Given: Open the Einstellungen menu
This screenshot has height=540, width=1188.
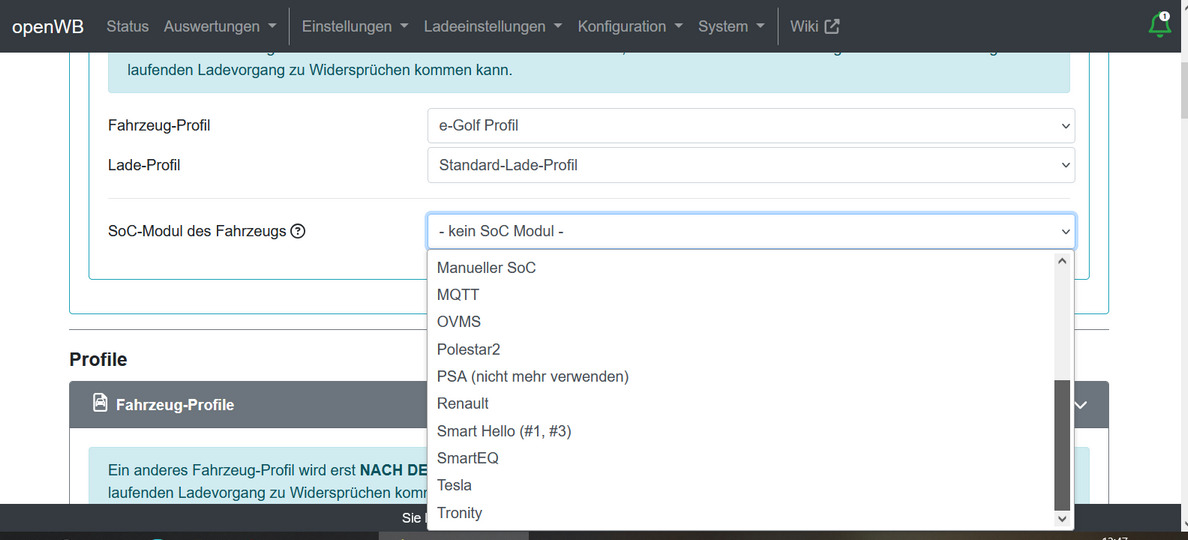Looking at the screenshot, I should [x=355, y=27].
